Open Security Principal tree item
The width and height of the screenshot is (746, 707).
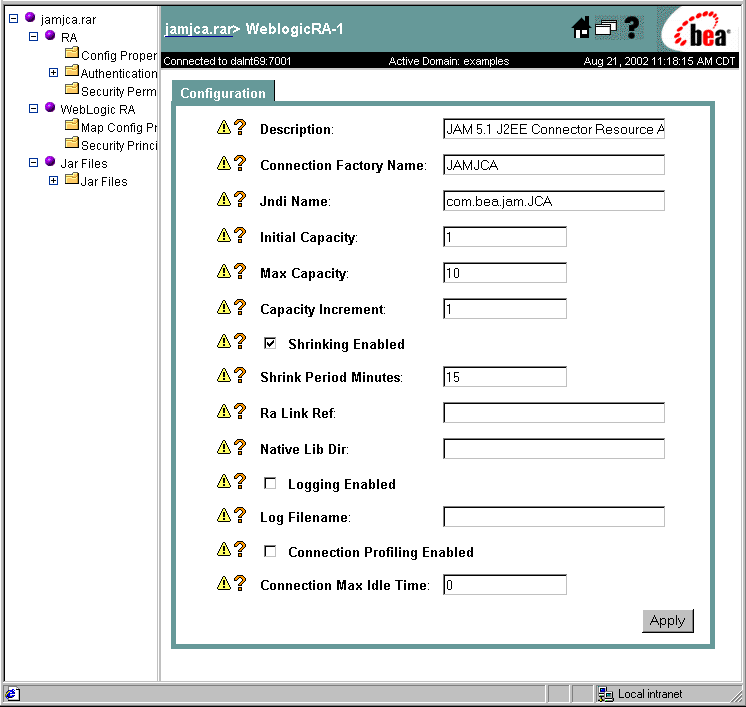pyautogui.click(x=119, y=146)
